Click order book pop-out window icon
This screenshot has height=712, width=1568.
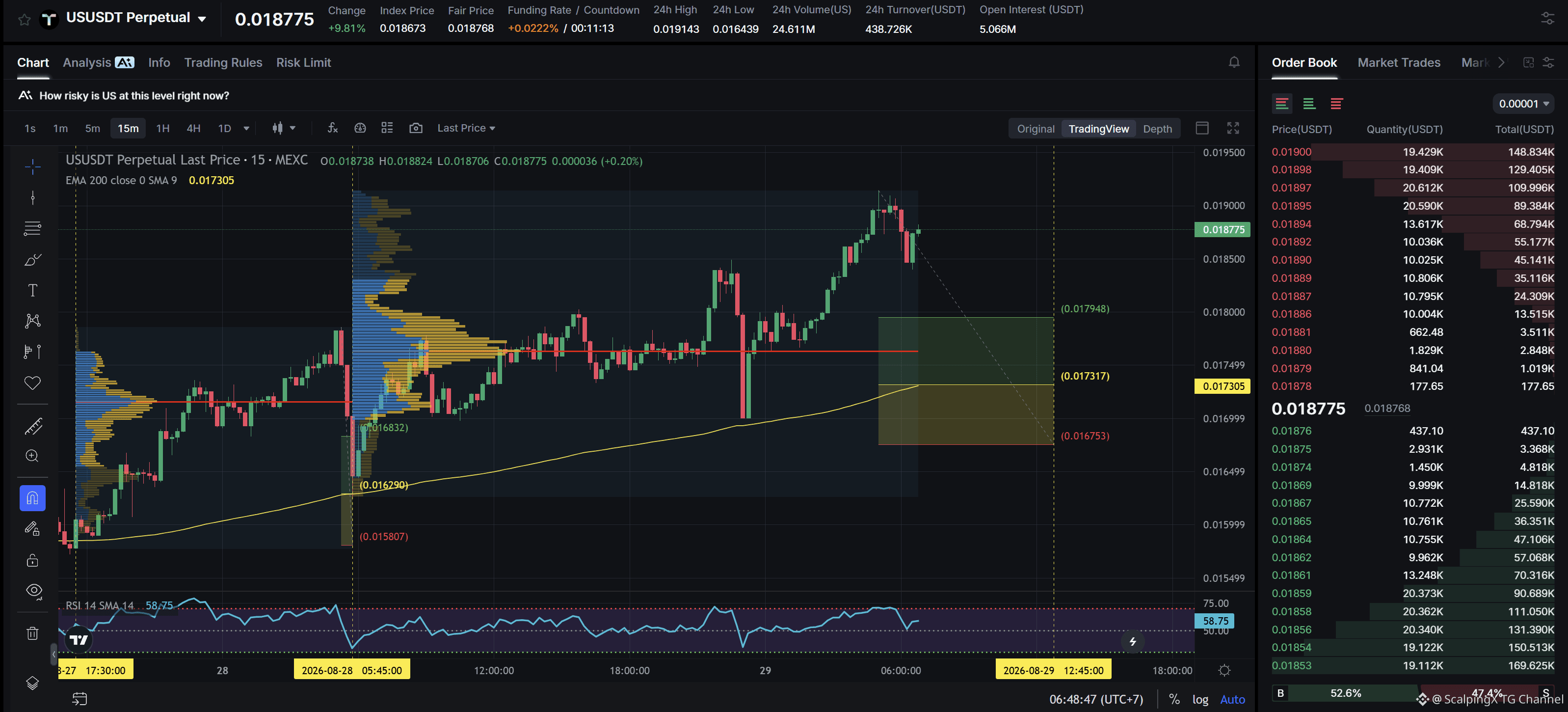pyautogui.click(x=1528, y=62)
